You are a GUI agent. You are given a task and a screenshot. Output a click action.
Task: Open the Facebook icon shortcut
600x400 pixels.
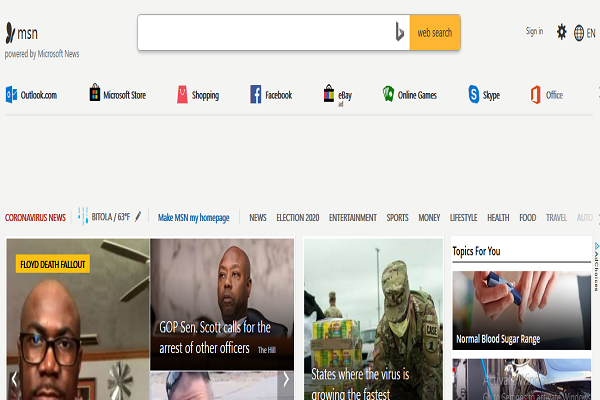(x=256, y=95)
